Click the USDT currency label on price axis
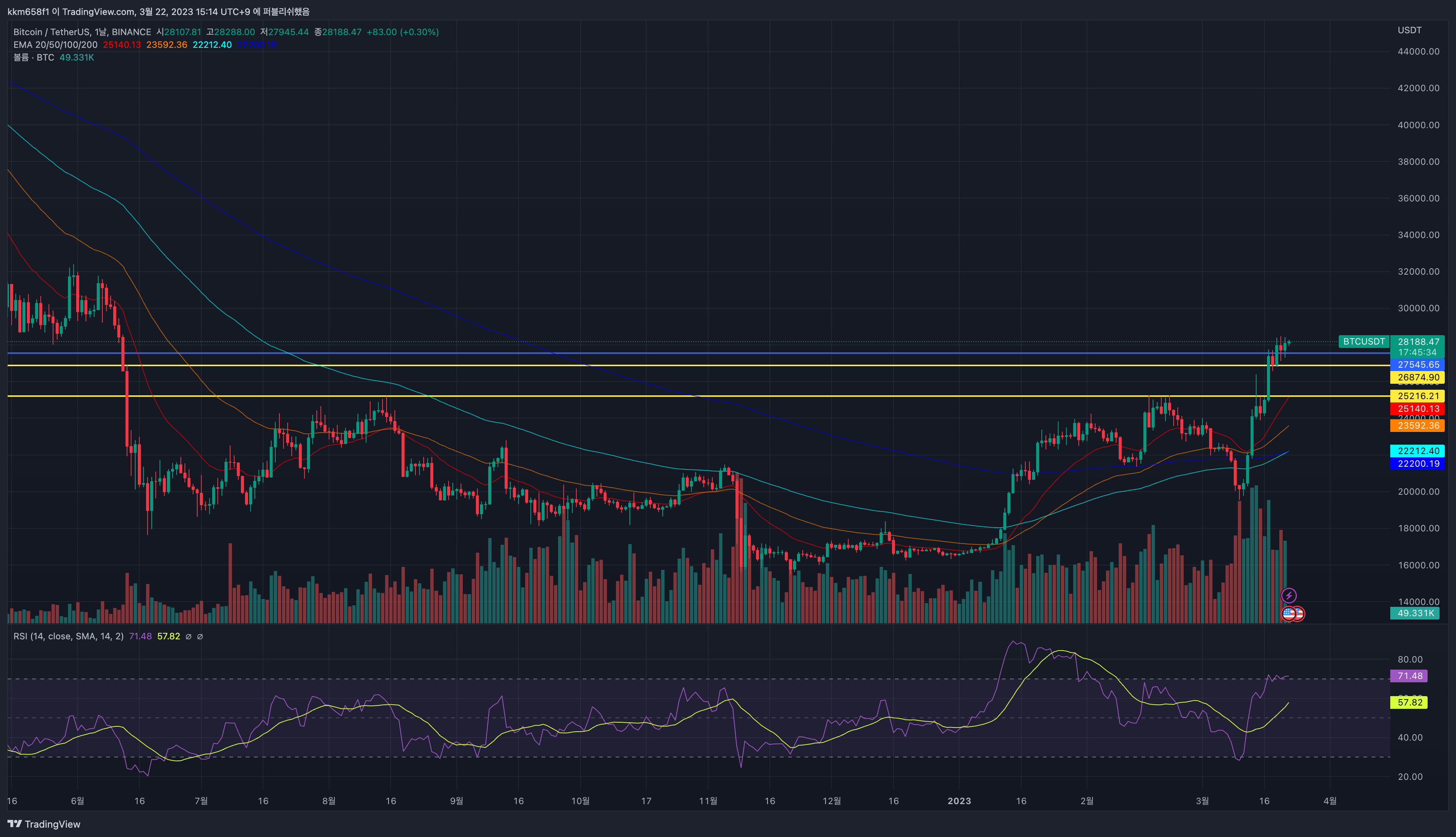The image size is (1456, 837). [x=1409, y=30]
